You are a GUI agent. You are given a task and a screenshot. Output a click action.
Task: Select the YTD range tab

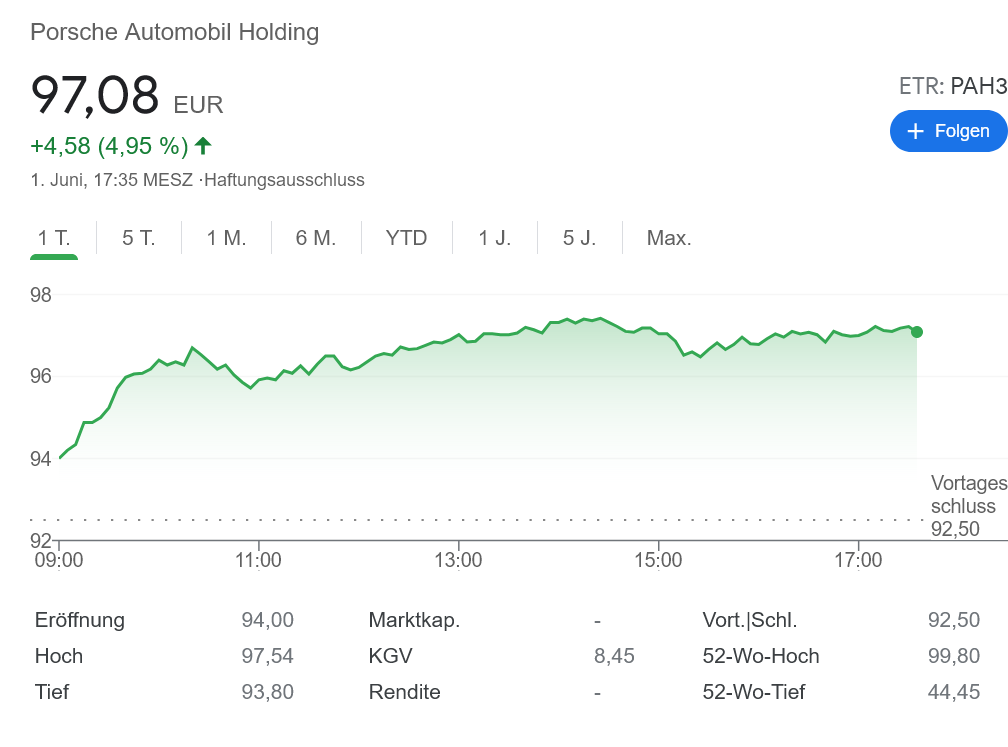(x=406, y=238)
